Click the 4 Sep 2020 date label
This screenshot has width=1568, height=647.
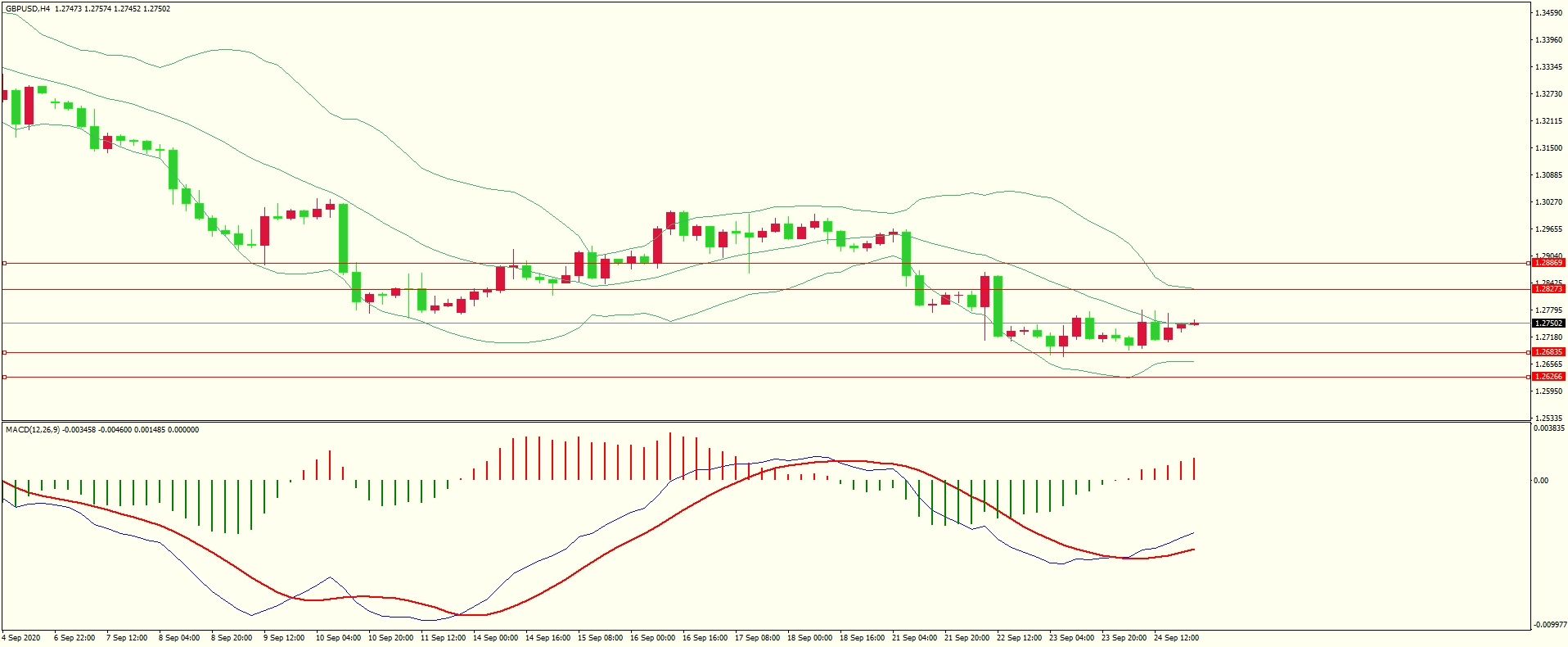(x=21, y=638)
